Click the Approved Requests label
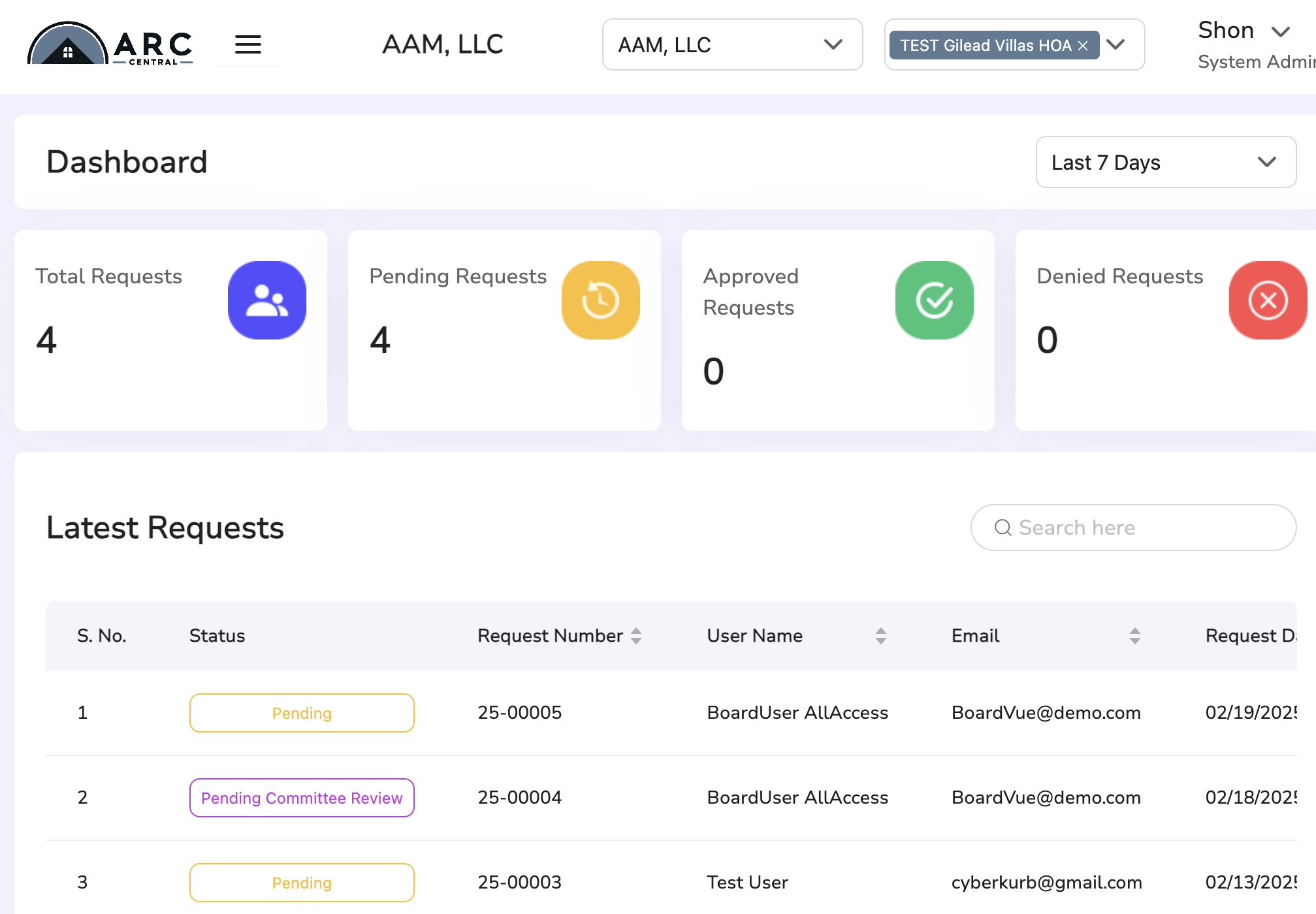The width and height of the screenshot is (1316, 914). [x=751, y=292]
